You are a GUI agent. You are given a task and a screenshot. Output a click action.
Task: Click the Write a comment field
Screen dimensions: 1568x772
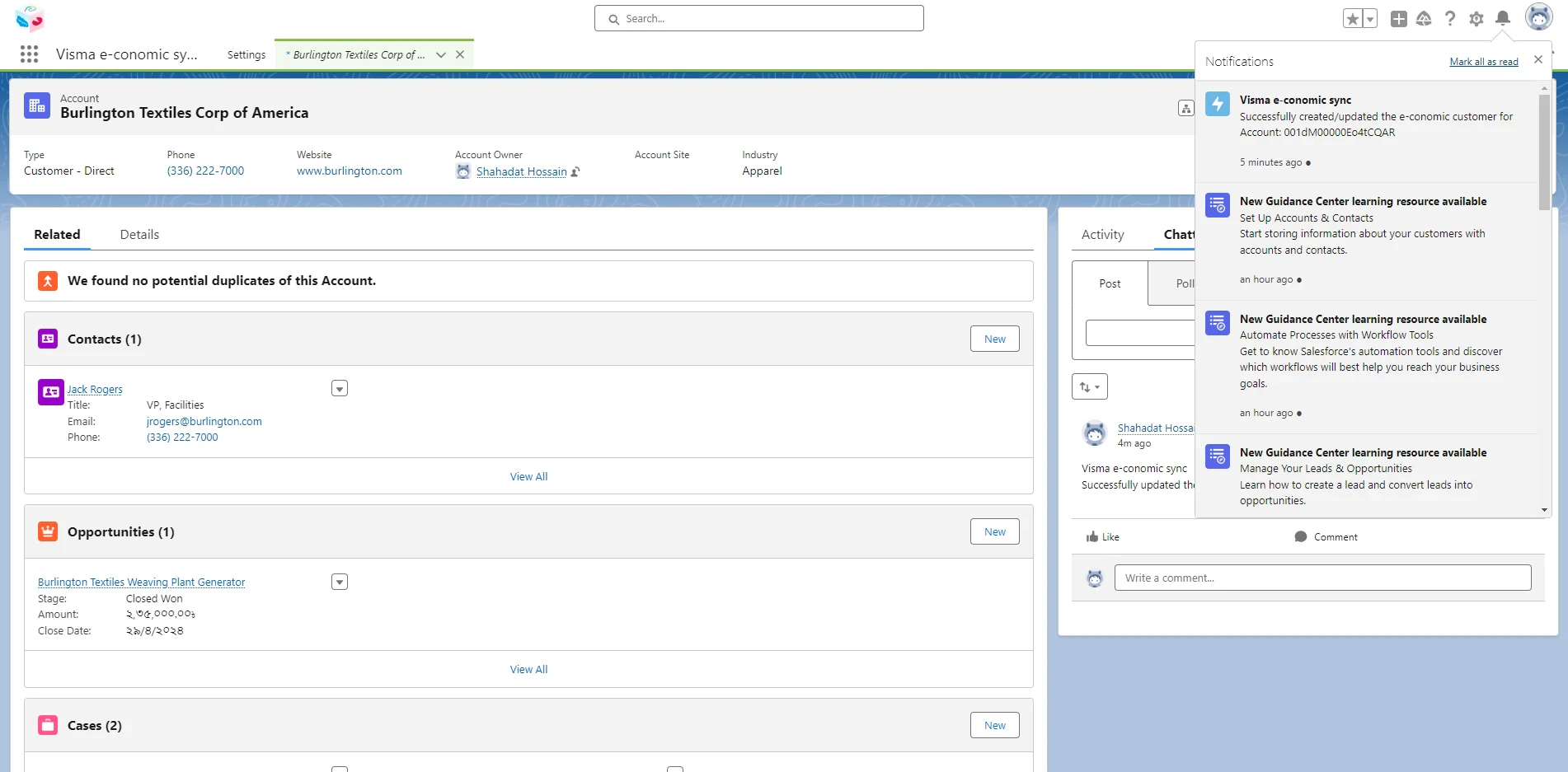coord(1322,578)
